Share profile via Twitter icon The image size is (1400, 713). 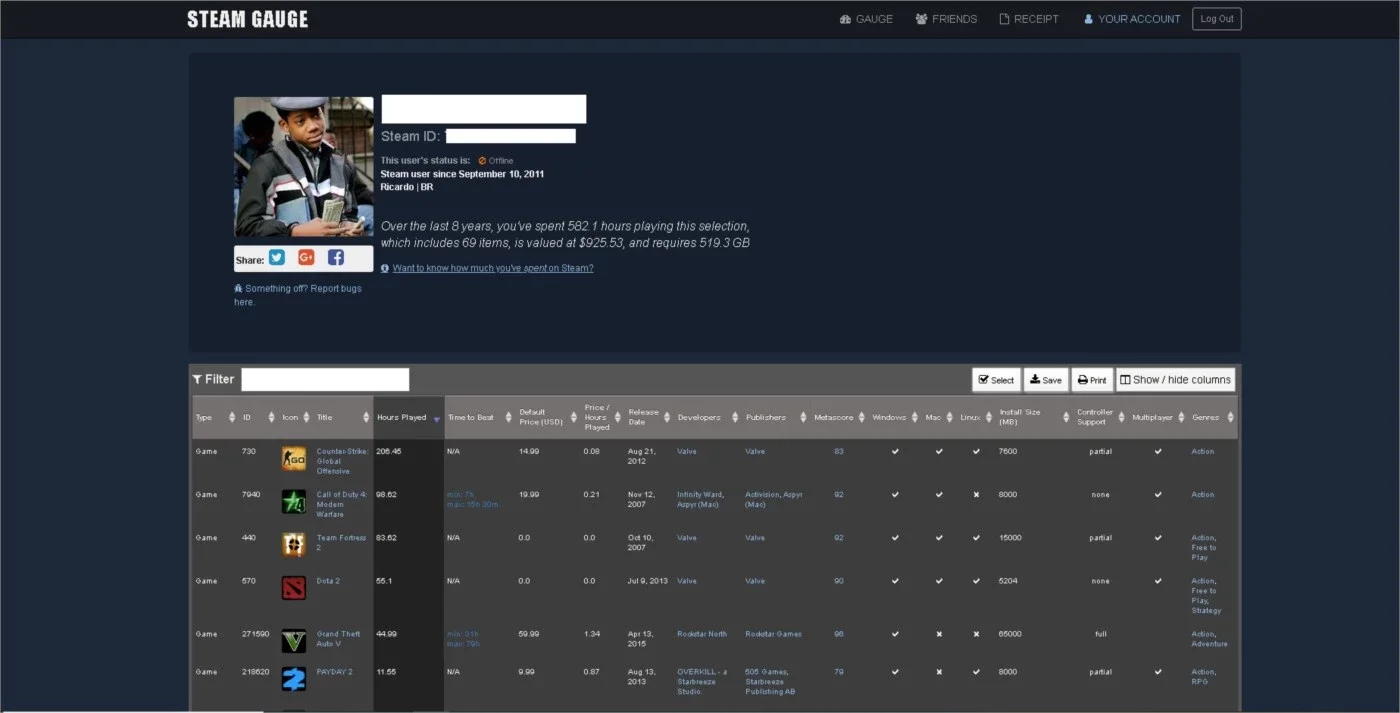[x=277, y=258]
